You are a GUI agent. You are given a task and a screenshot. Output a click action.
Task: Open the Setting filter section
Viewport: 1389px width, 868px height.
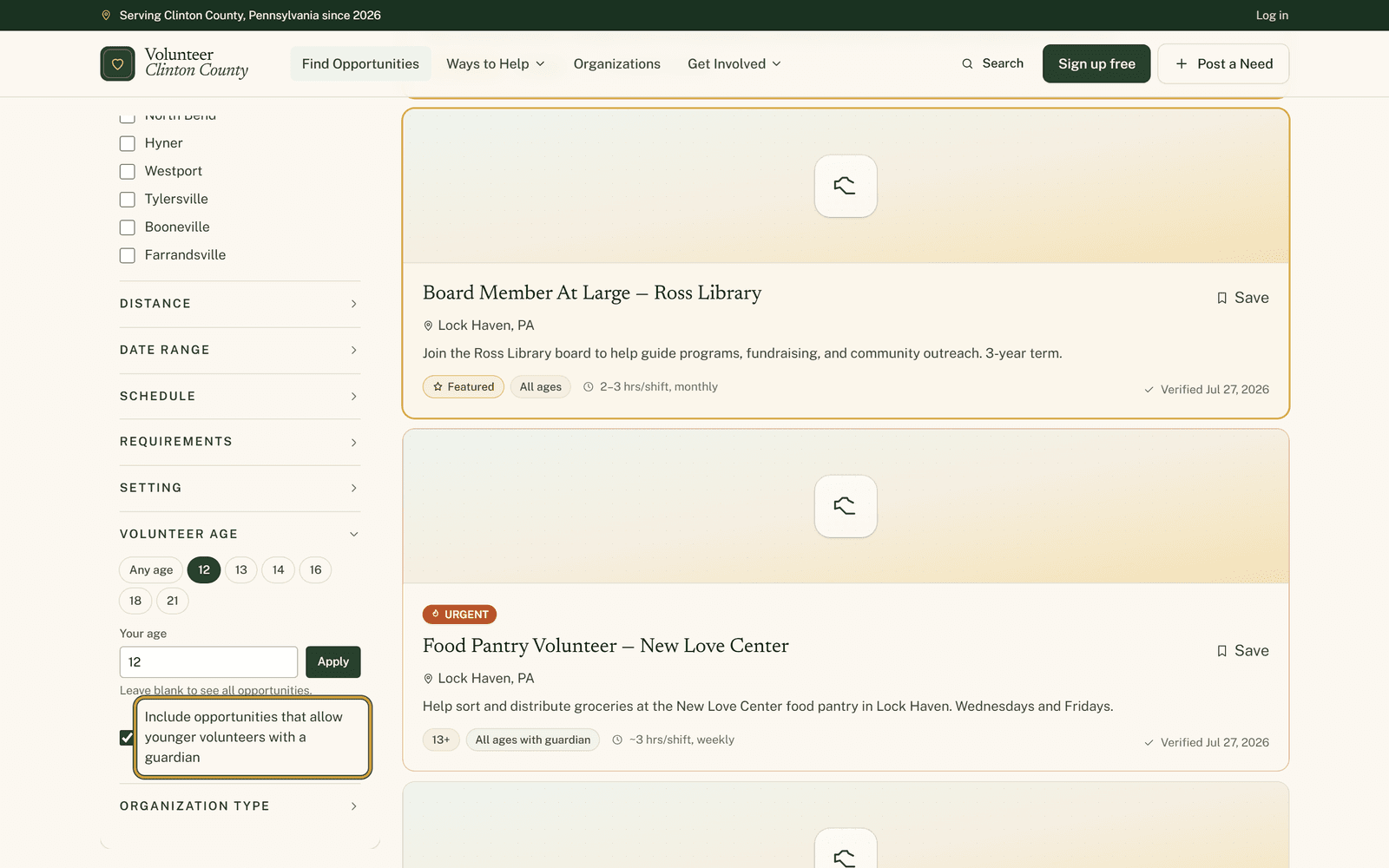240,488
